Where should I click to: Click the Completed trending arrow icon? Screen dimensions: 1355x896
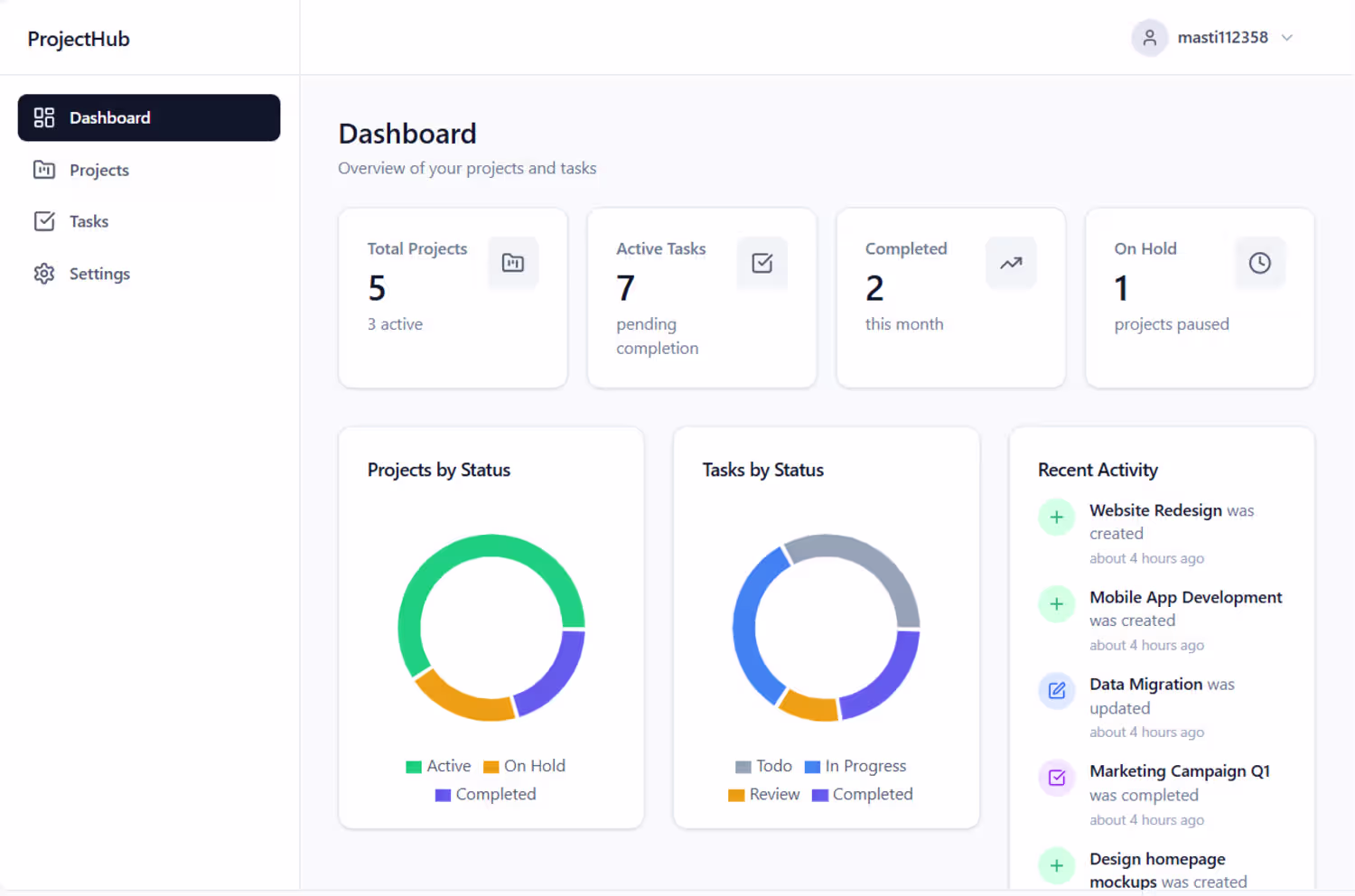click(x=1011, y=263)
